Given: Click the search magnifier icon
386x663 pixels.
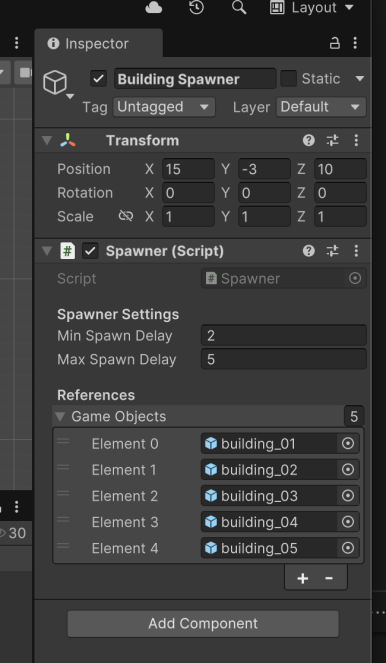Looking at the screenshot, I should click(x=239, y=8).
